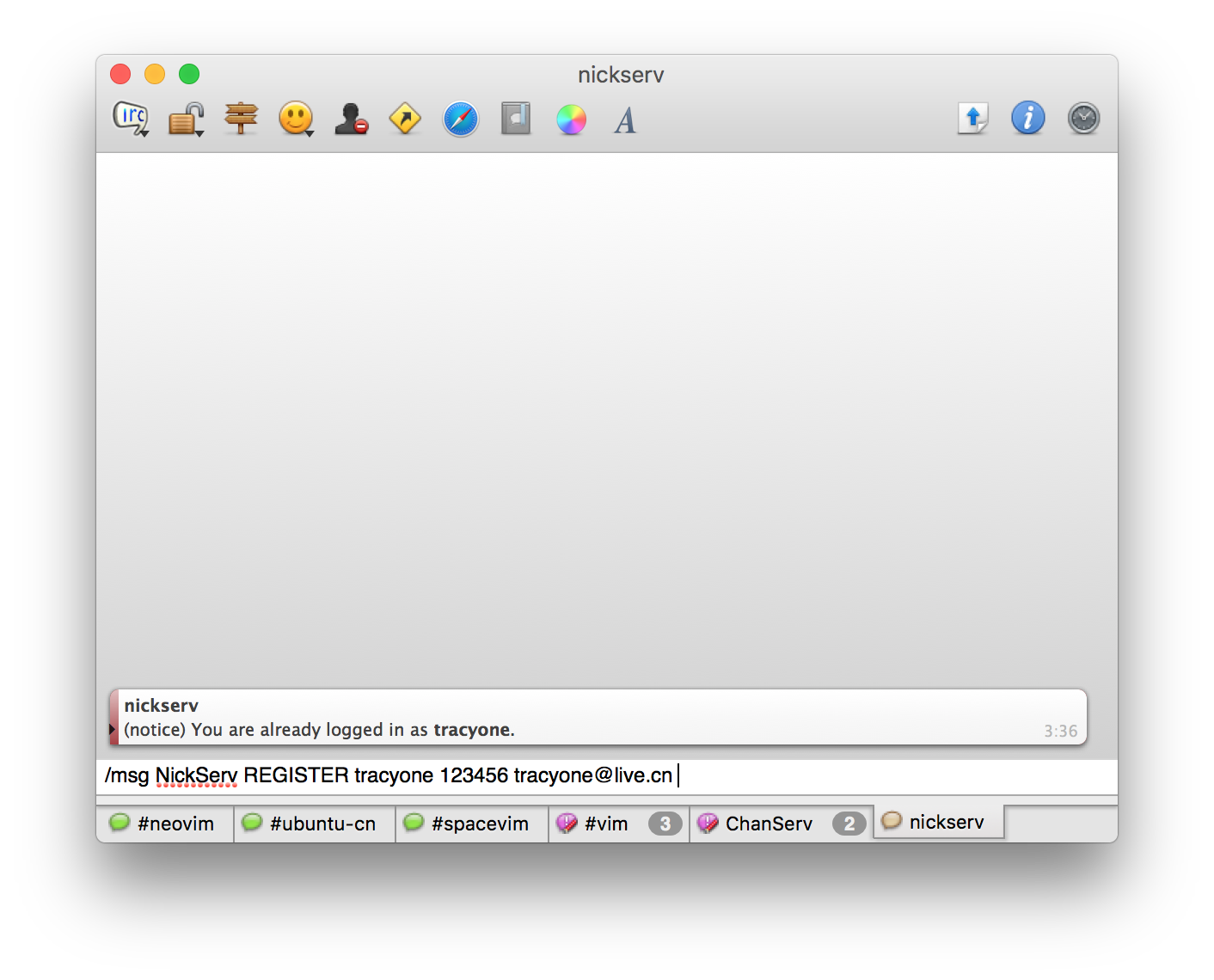1214x980 pixels.
Task: Open the wooden signpost toolbar icon
Action: coord(241,119)
